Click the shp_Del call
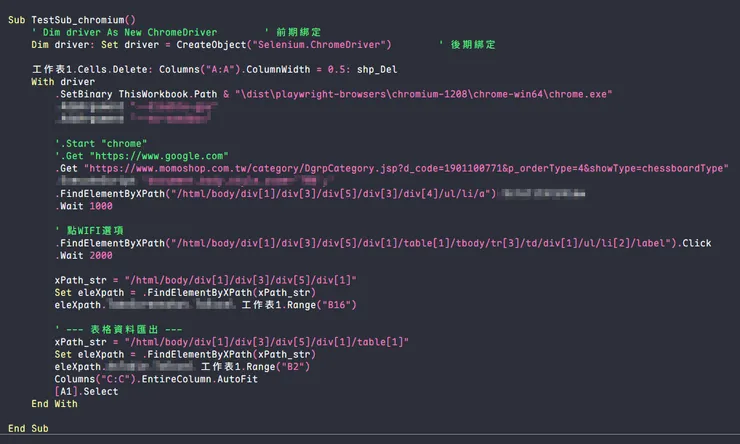Image resolution: width=740 pixels, height=444 pixels. click(377, 69)
